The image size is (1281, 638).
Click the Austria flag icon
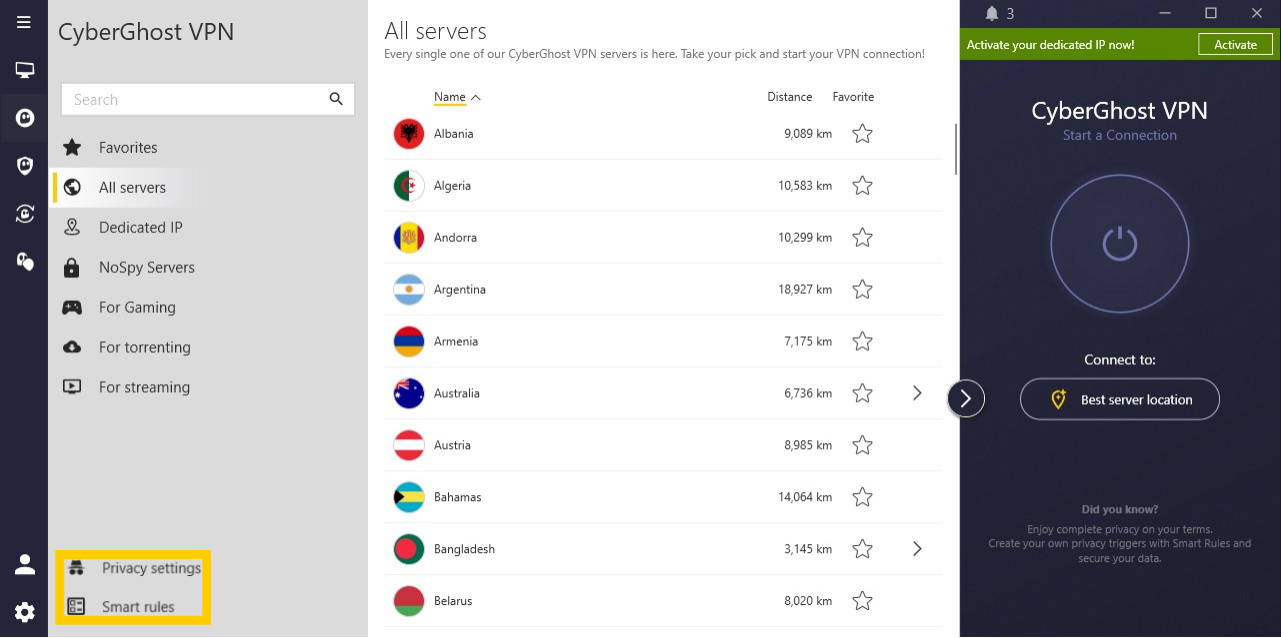click(x=409, y=445)
